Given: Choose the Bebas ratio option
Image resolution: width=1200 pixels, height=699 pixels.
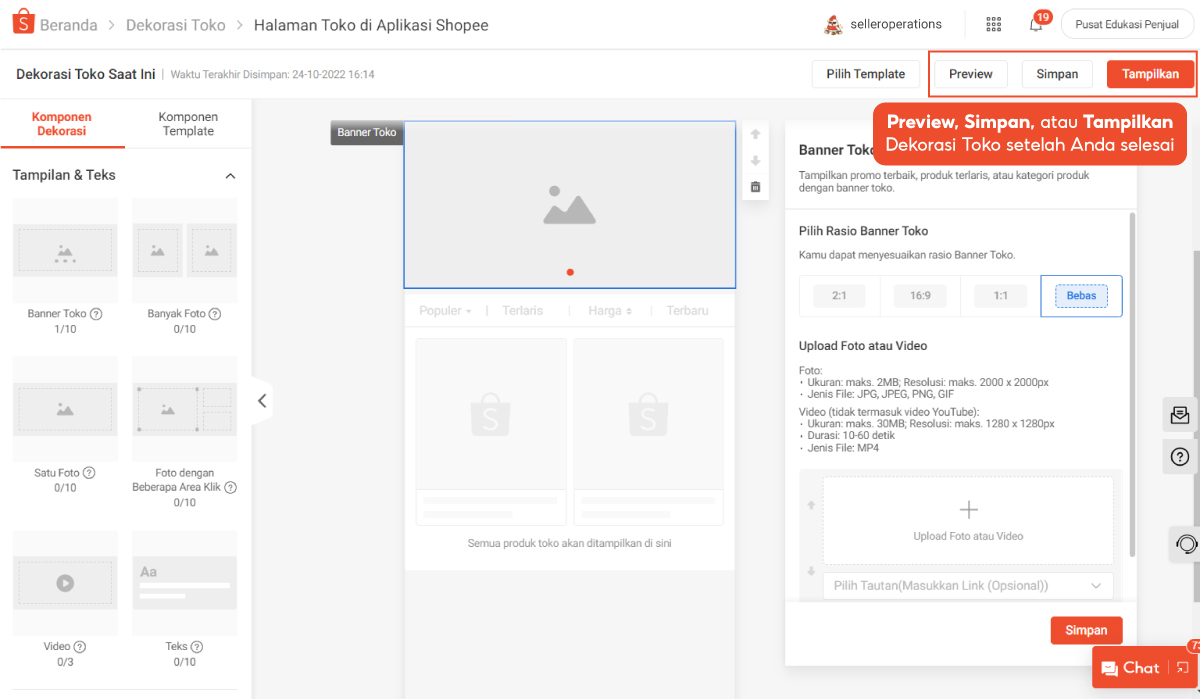Looking at the screenshot, I should coord(1081,296).
